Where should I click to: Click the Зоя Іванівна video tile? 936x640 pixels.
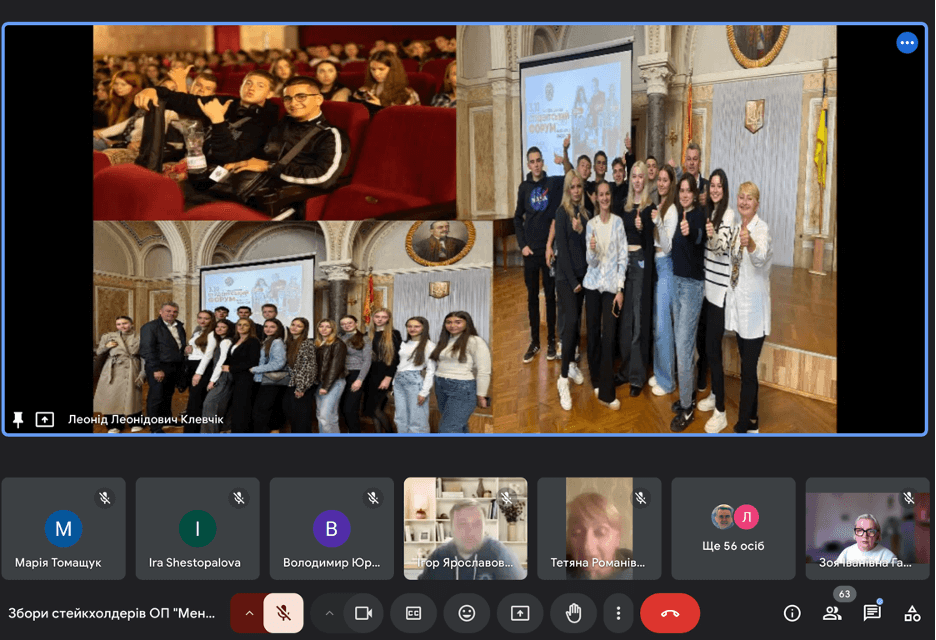(x=867, y=528)
